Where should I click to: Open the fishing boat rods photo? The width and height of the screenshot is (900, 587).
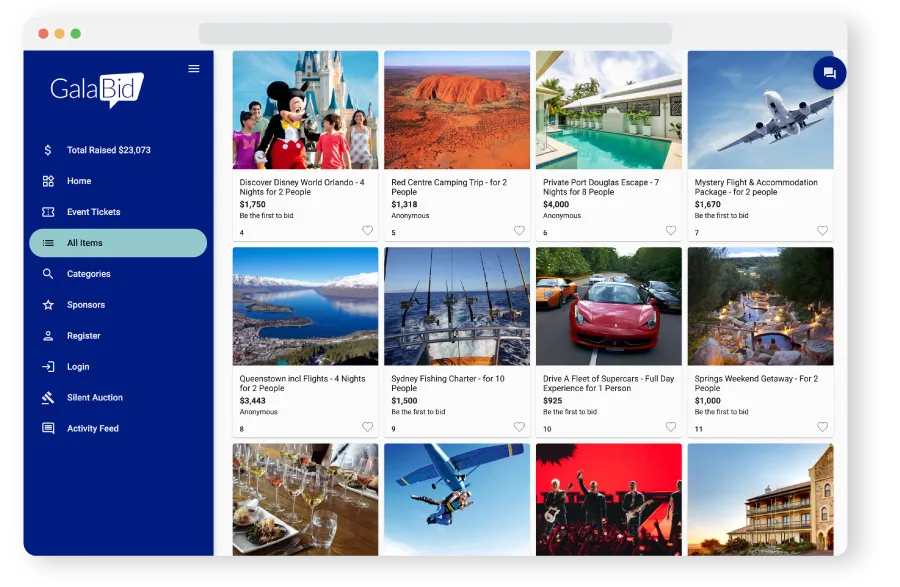click(457, 306)
